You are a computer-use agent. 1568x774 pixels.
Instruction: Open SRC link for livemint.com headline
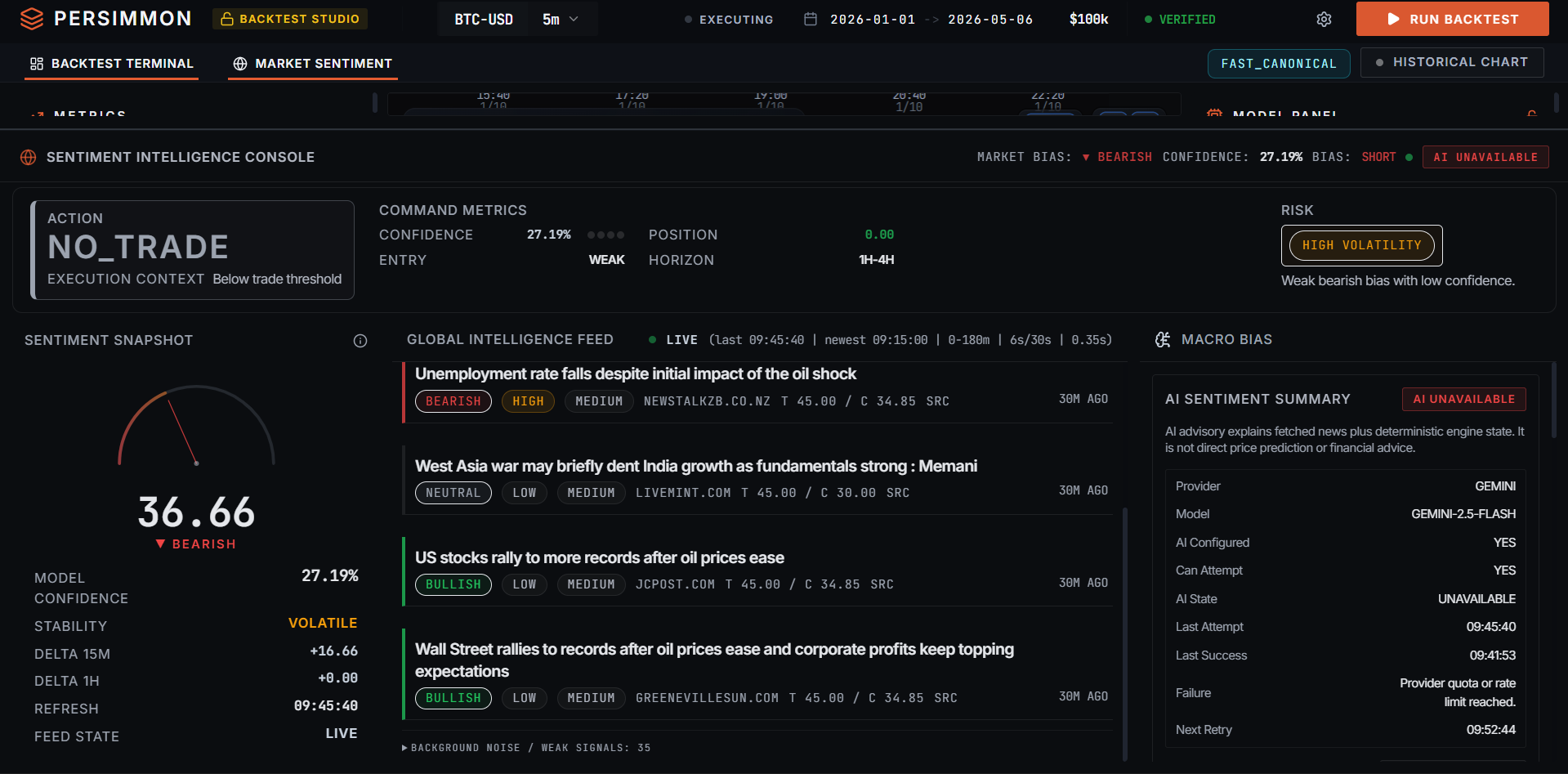pyautogui.click(x=898, y=493)
